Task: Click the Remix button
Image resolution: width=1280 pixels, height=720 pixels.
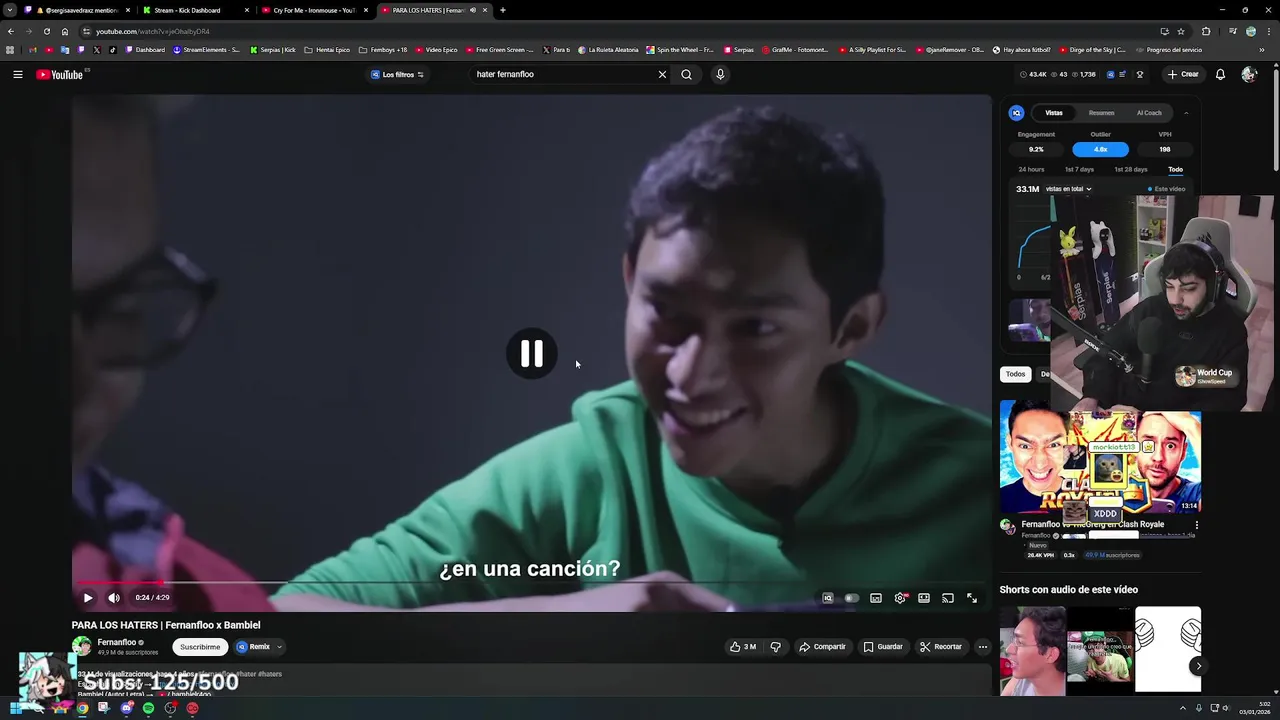Action: coord(253,647)
